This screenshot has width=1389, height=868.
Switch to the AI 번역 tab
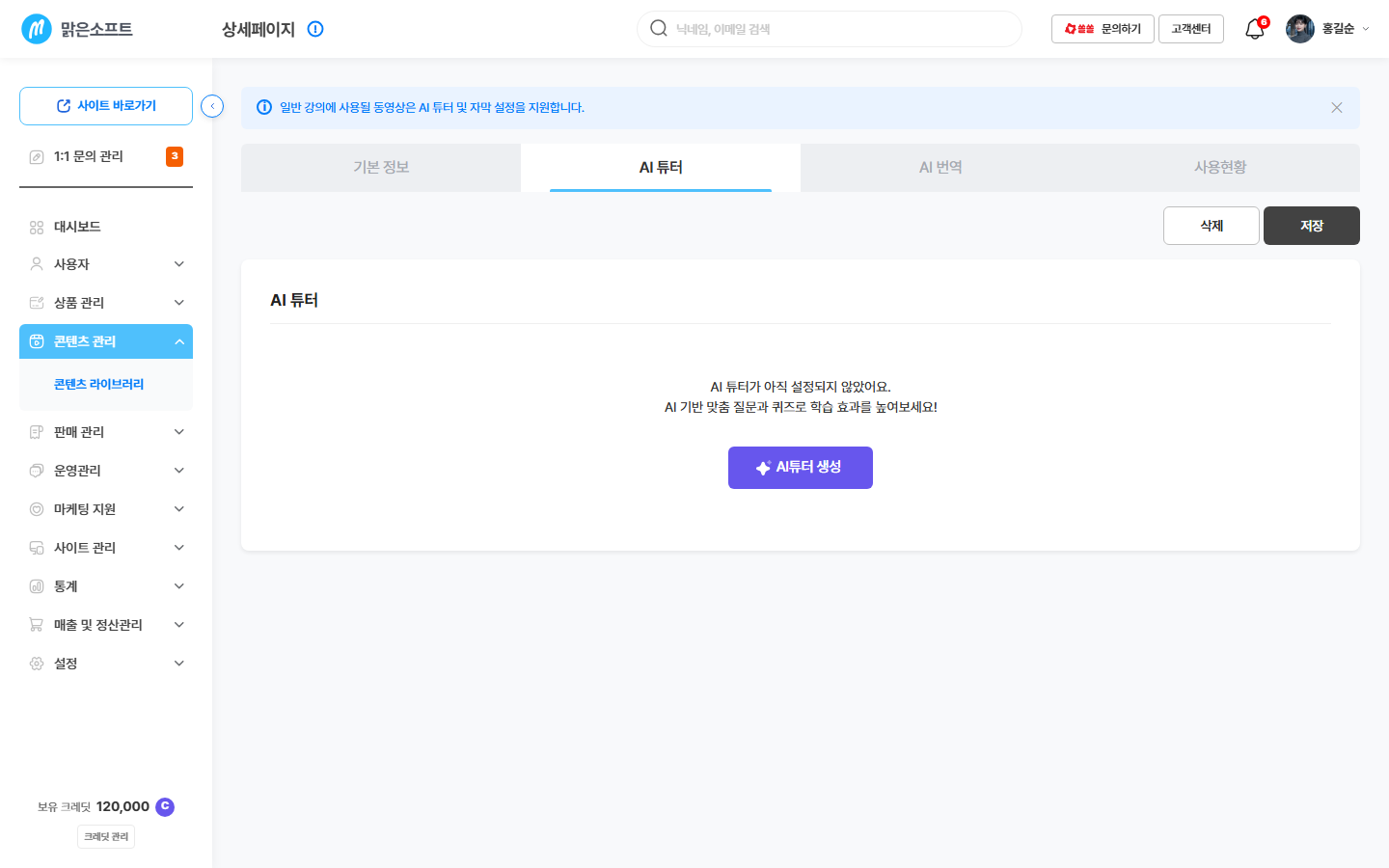coord(940,168)
